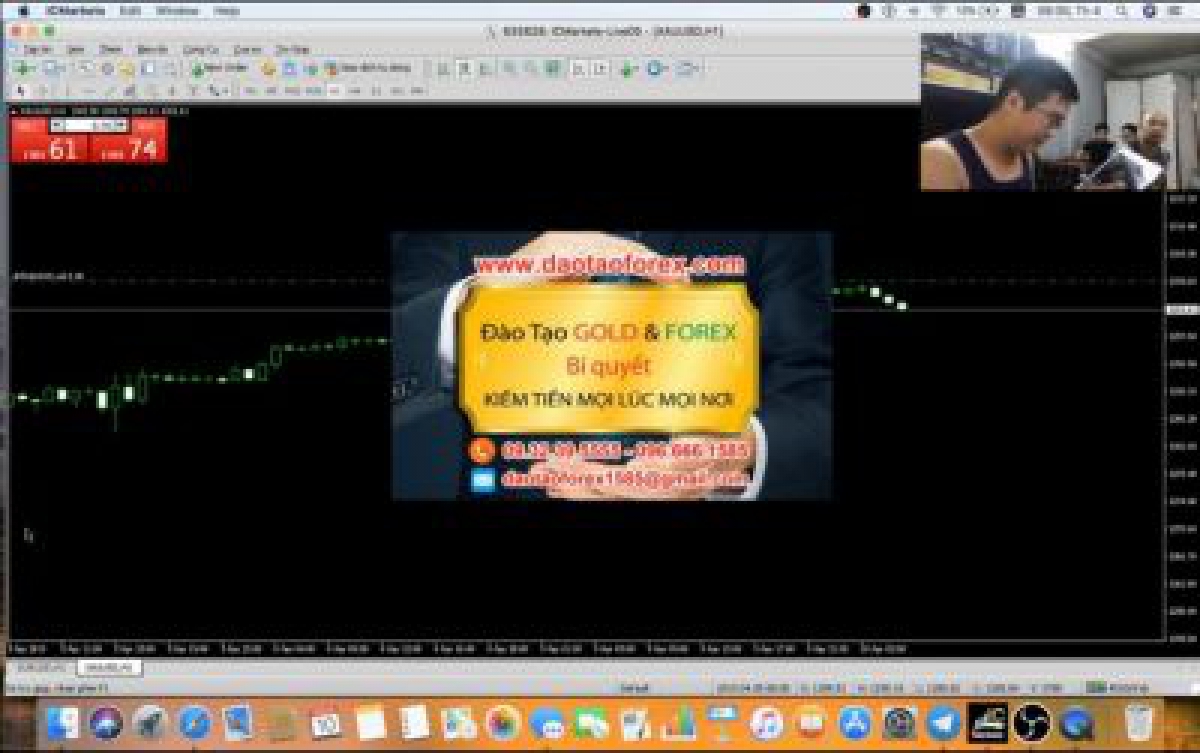Toggle the candlestick chart mode button

(x=464, y=68)
